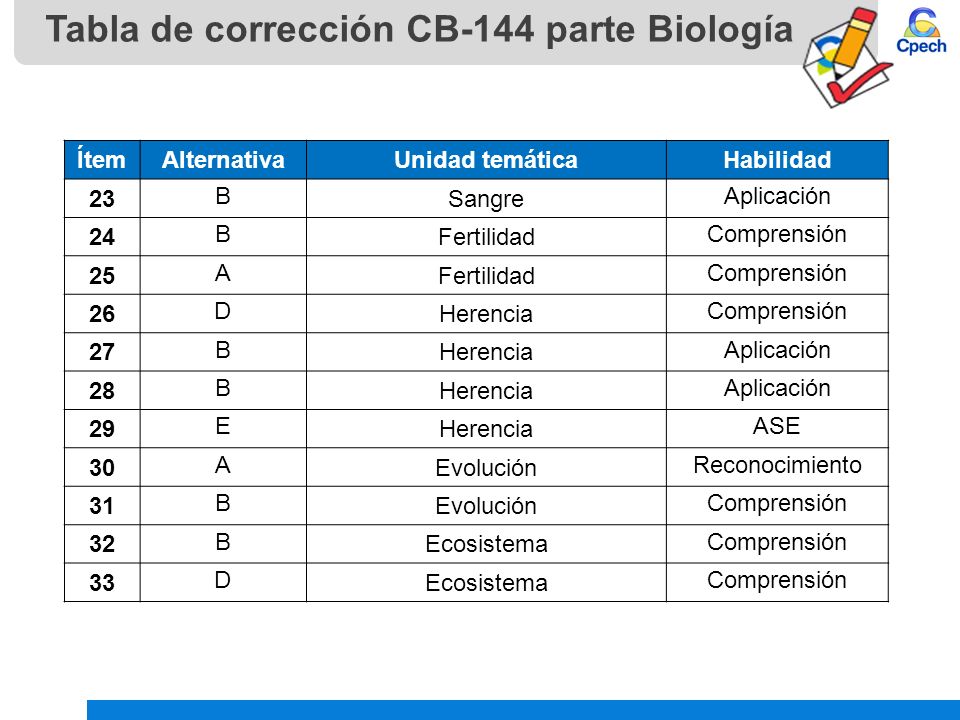Click alternative A in row 25
The width and height of the screenshot is (960, 720).
[x=223, y=275]
